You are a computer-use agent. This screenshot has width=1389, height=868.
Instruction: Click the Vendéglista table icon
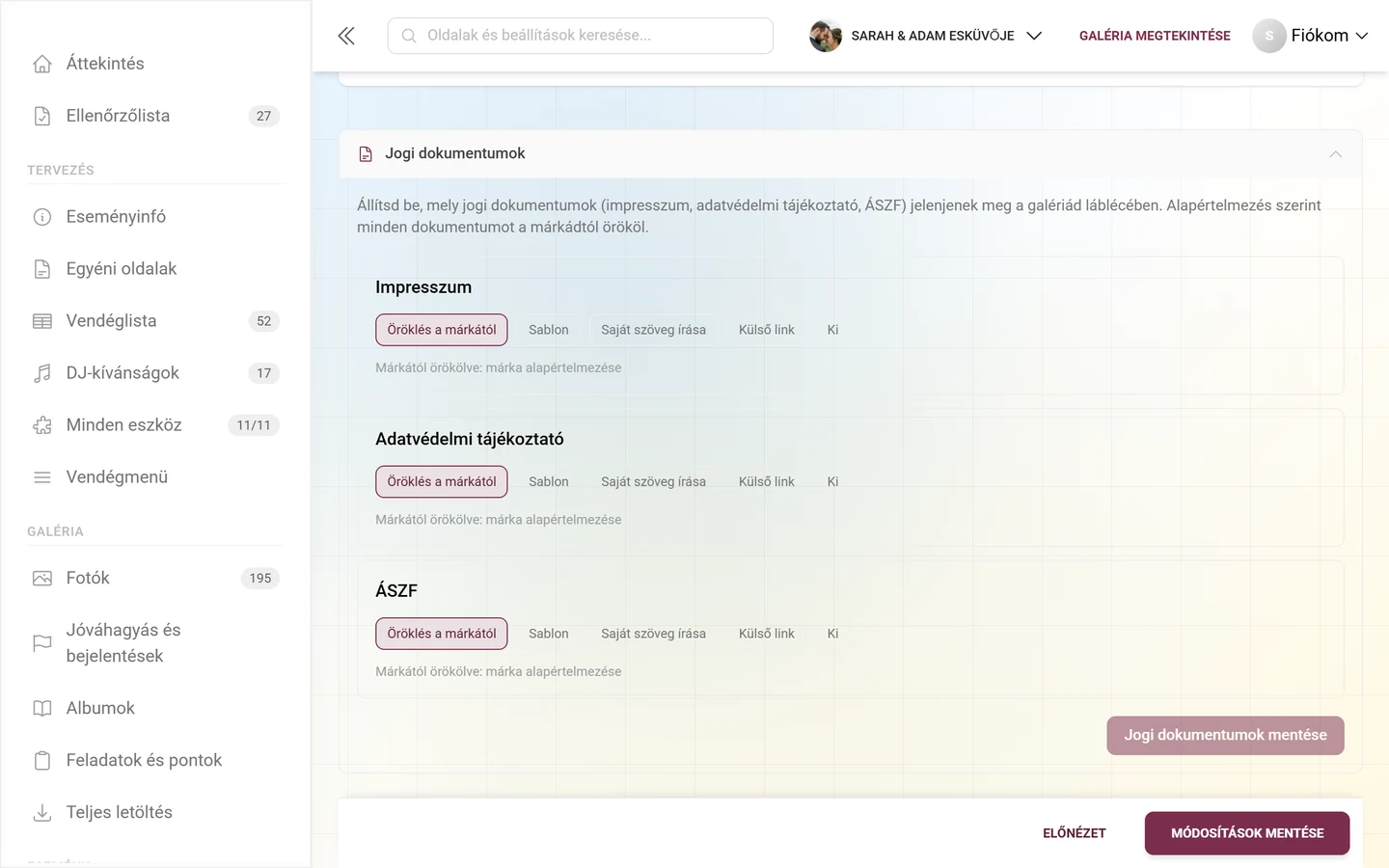click(42, 321)
